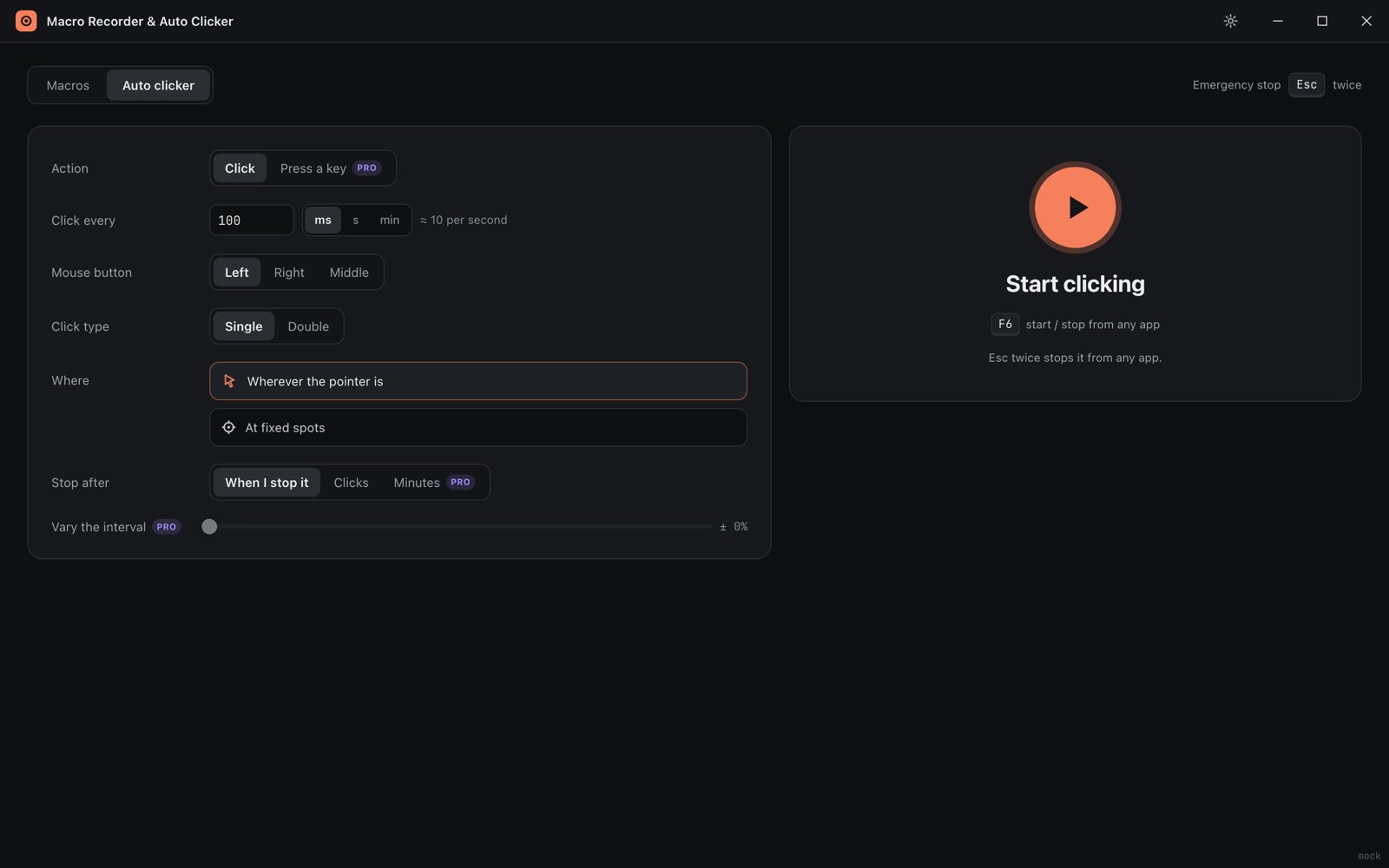Image resolution: width=1389 pixels, height=868 pixels.
Task: Choose Click as the action
Action: click(x=240, y=168)
